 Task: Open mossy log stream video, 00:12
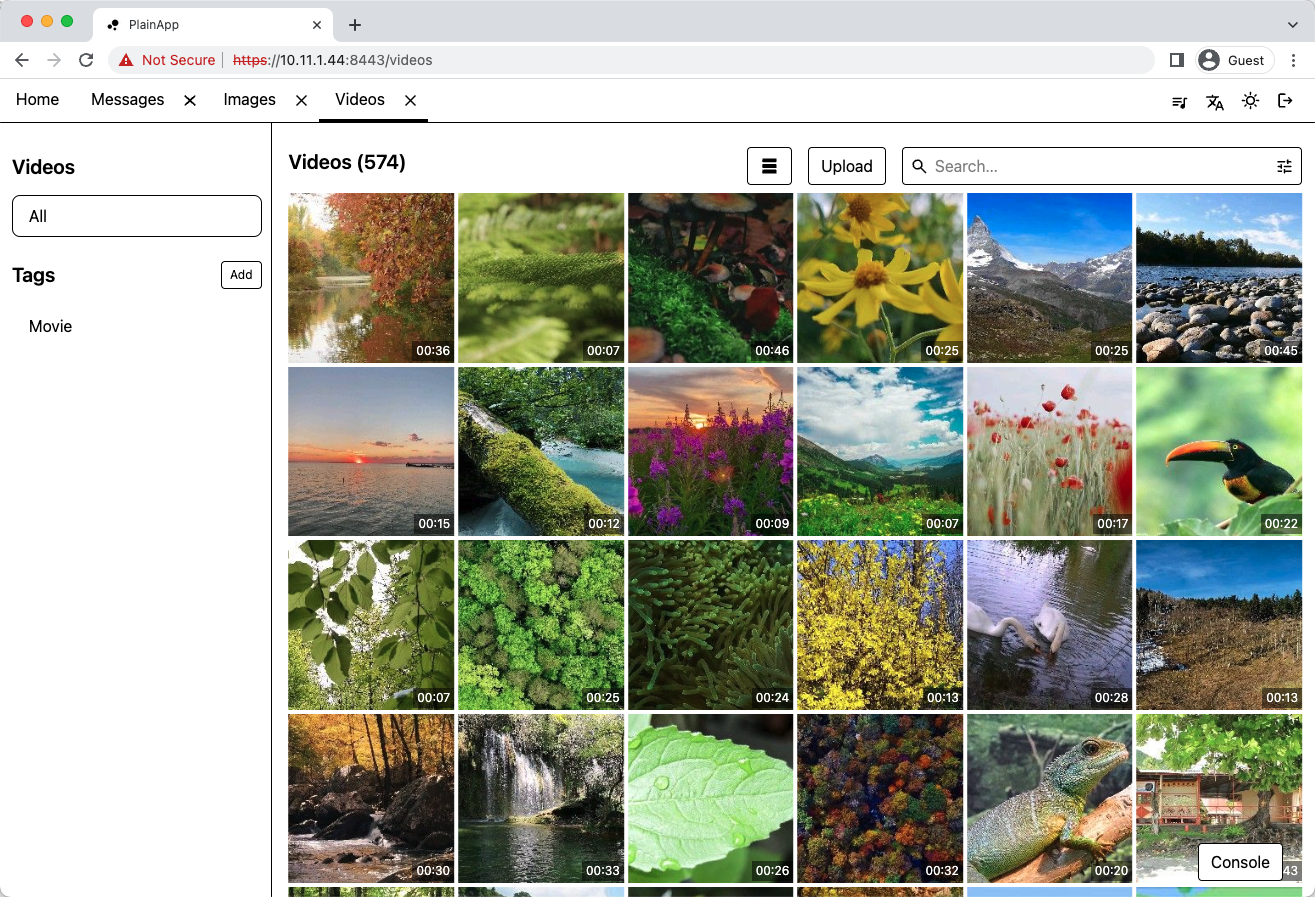click(541, 451)
